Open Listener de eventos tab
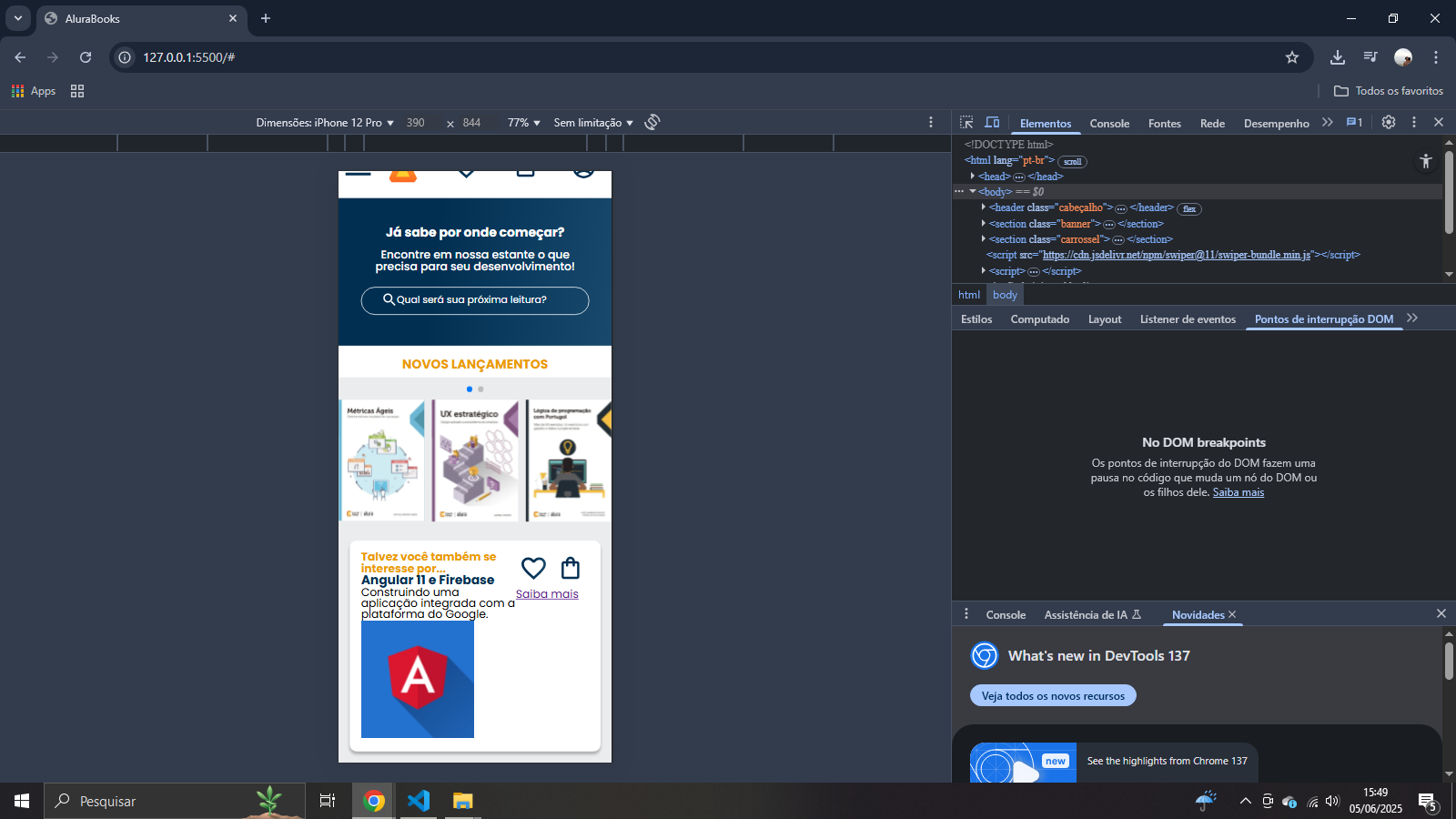Image resolution: width=1456 pixels, height=819 pixels. 1188,319
